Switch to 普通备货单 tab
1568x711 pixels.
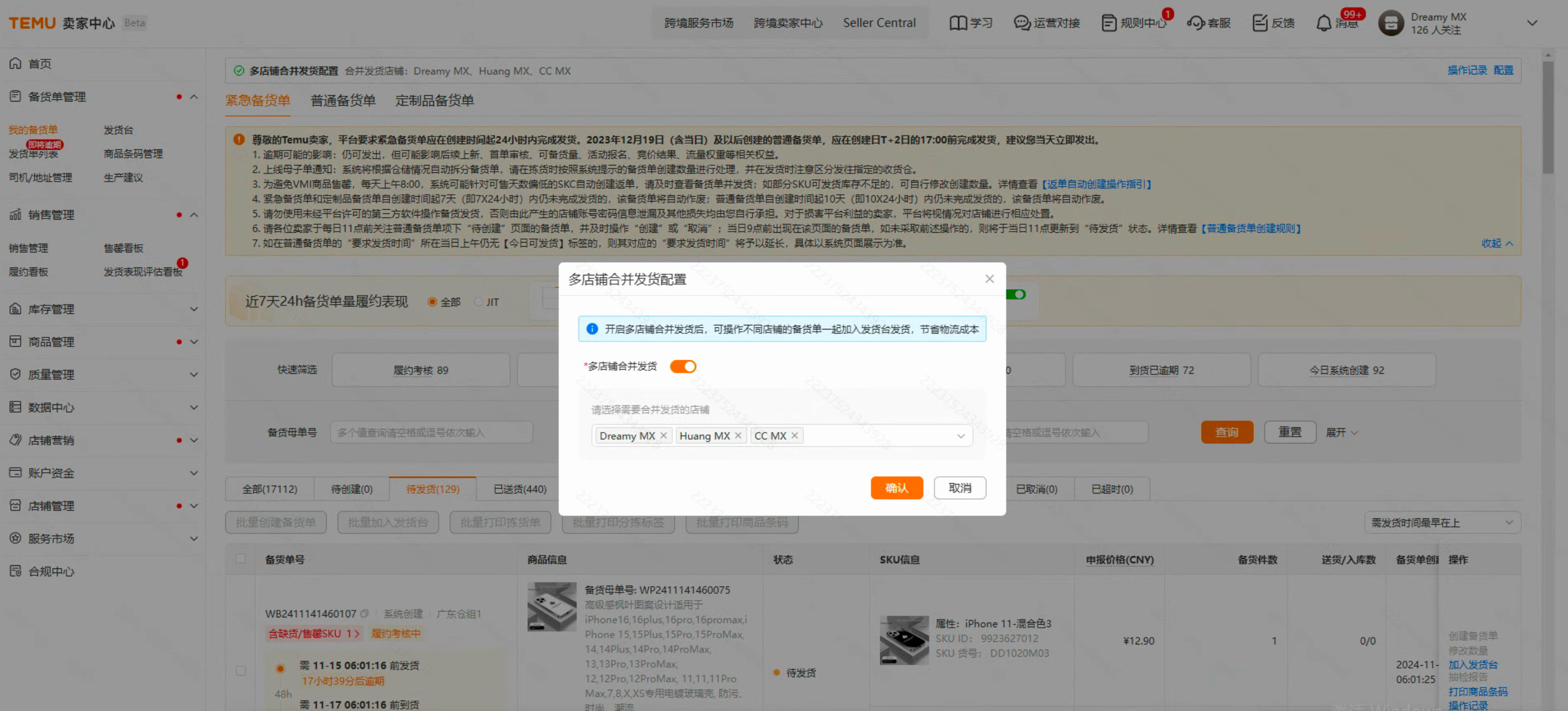pos(343,100)
